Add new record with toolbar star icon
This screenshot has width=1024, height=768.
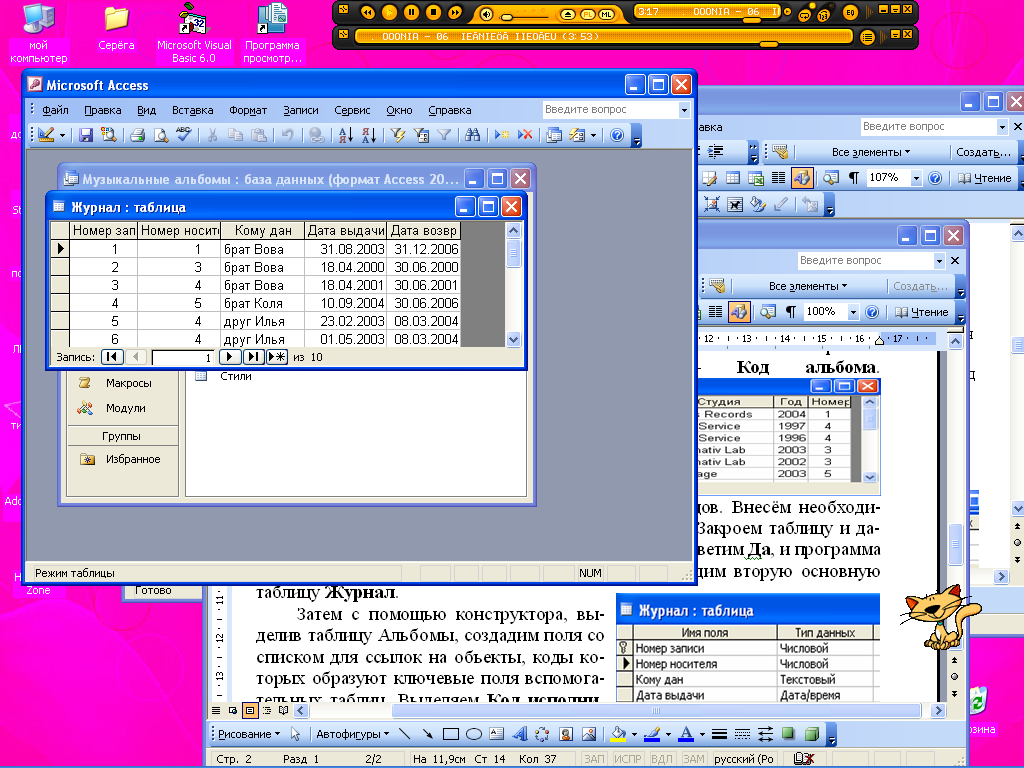tap(502, 135)
